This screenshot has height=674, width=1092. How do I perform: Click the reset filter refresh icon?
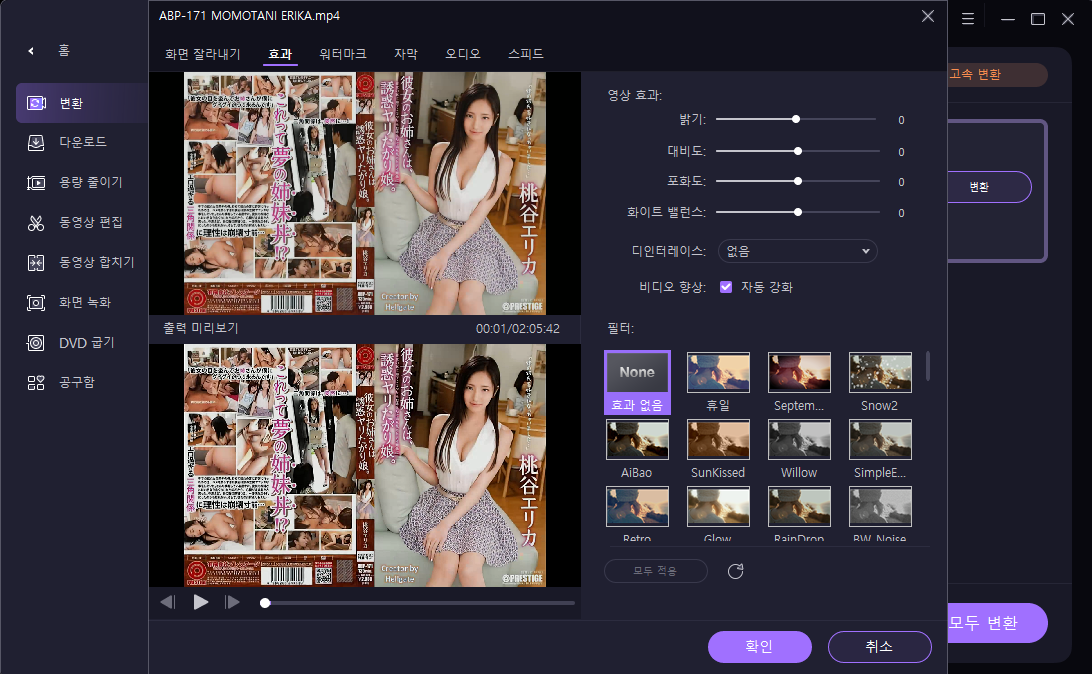pos(735,571)
